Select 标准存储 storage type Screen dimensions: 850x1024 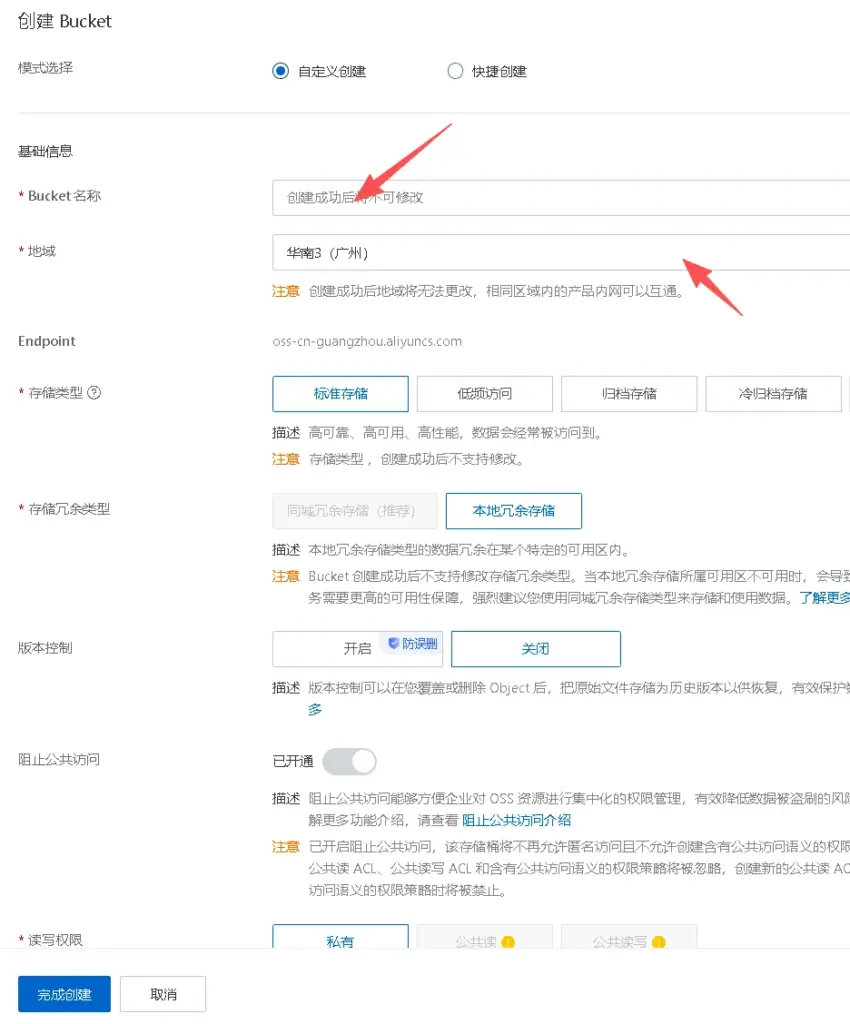[340, 393]
